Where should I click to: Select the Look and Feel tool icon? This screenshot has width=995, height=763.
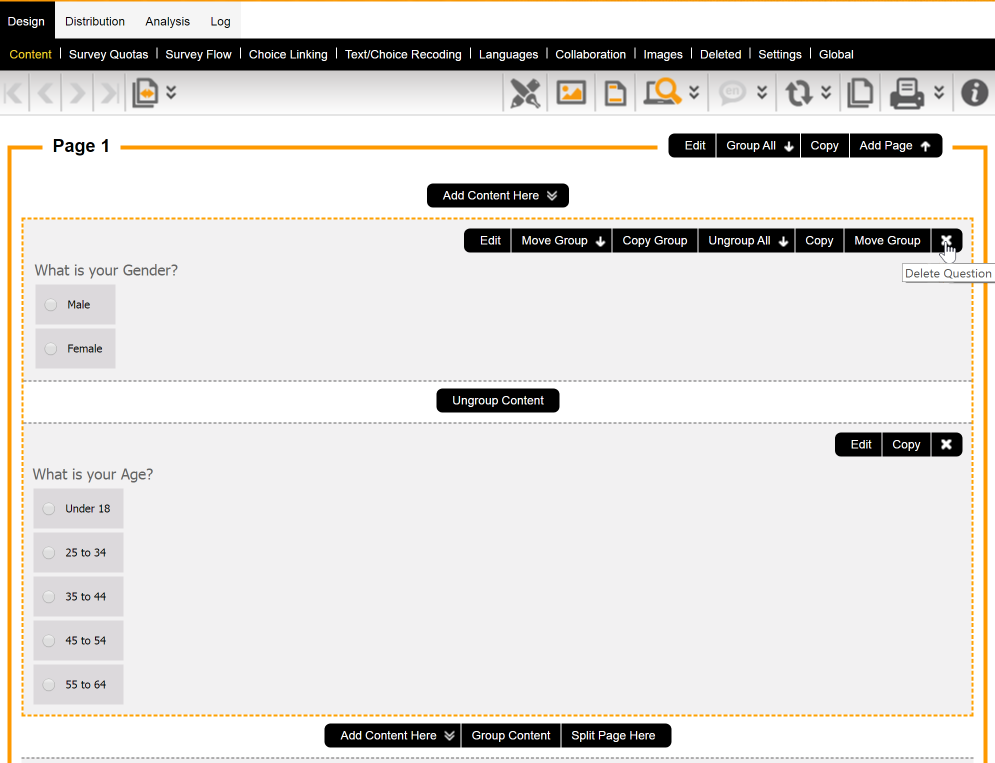coord(524,92)
